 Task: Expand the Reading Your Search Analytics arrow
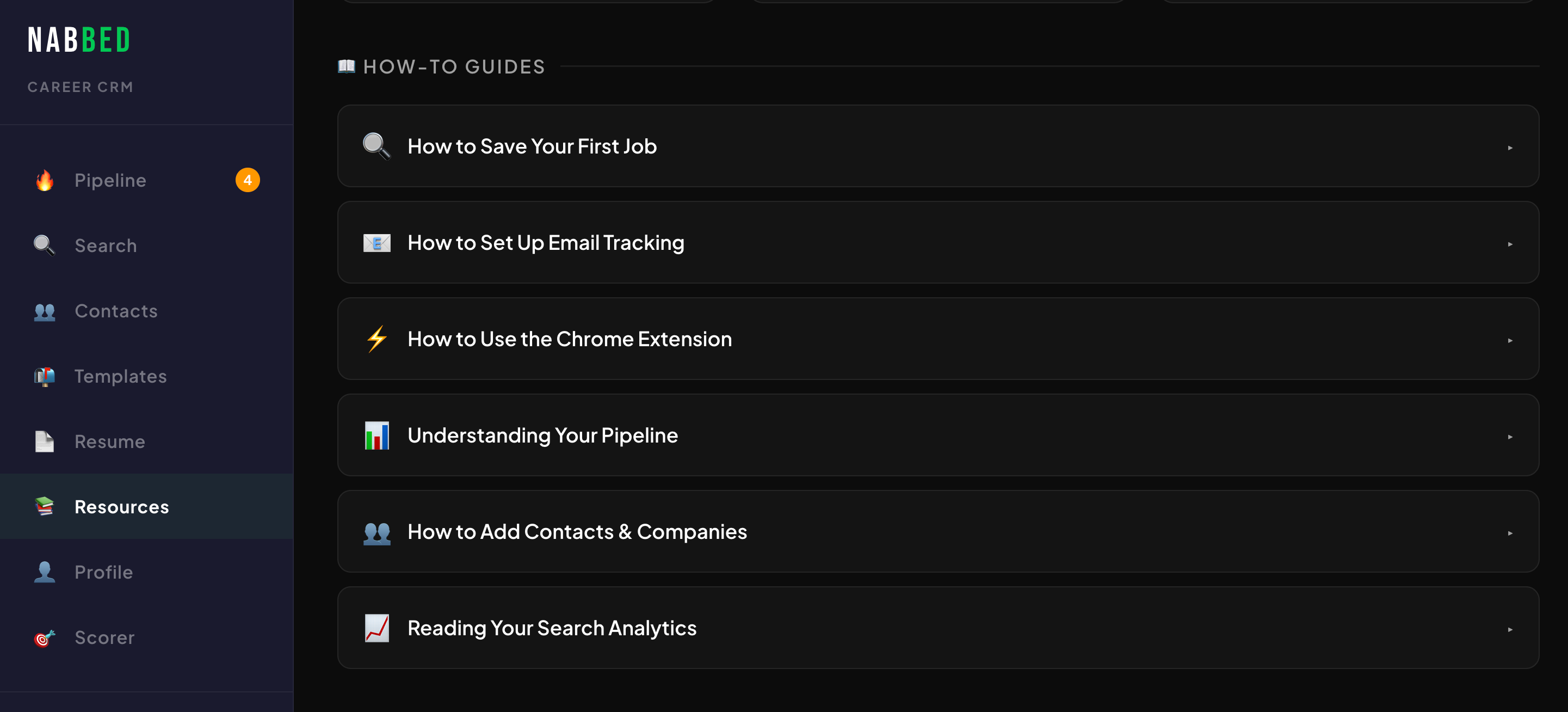point(1510,629)
